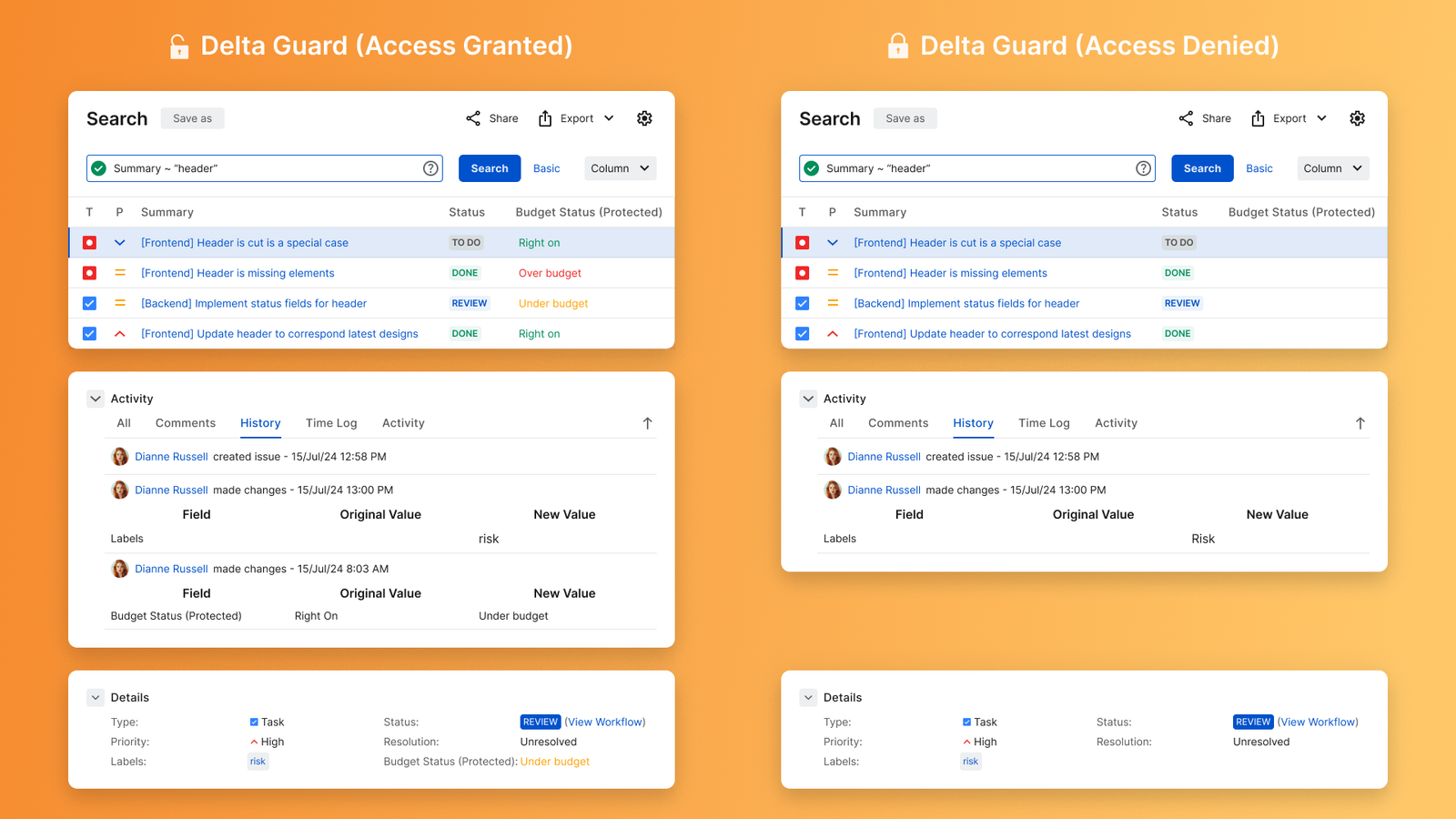Click REVIEW status badge in Access Granted Details

tap(541, 722)
